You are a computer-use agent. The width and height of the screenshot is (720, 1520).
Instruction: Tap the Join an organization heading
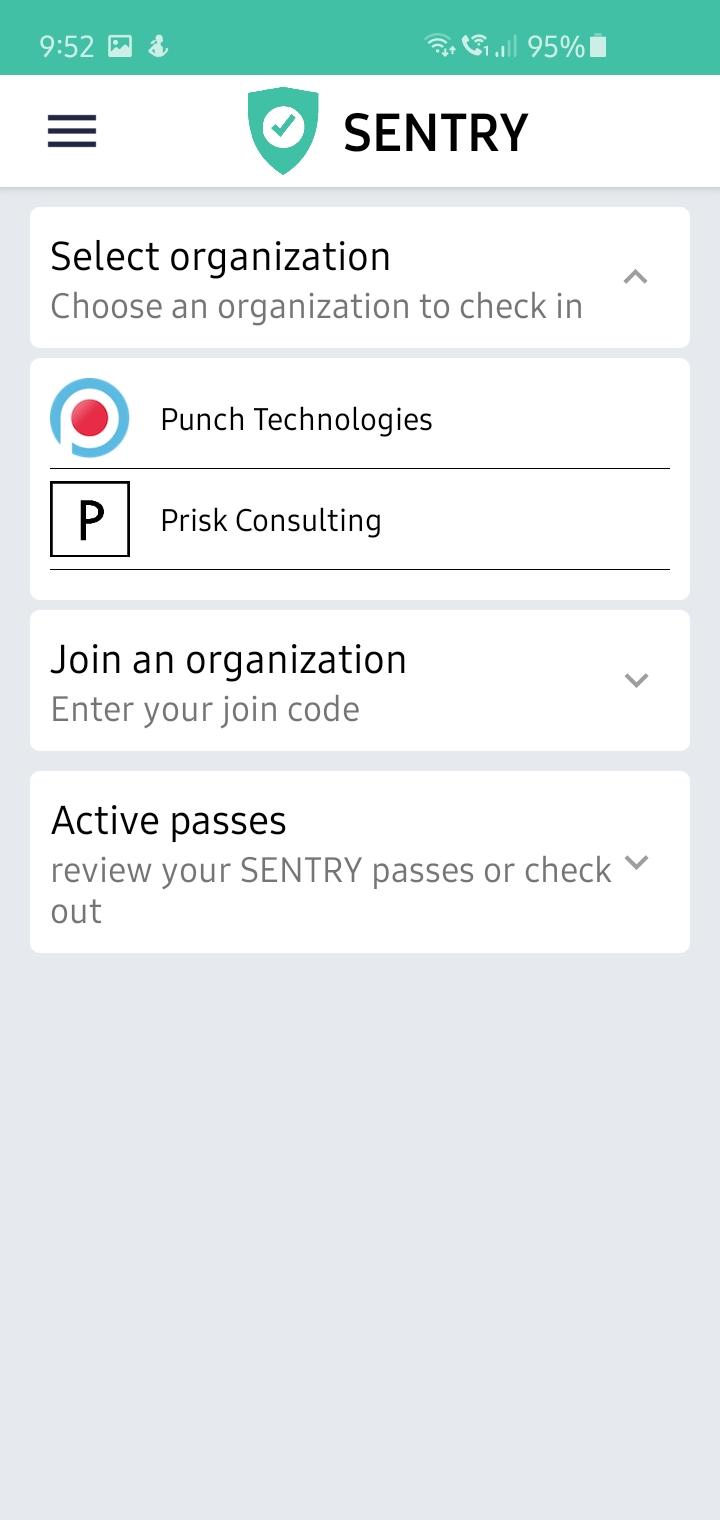tap(228, 660)
